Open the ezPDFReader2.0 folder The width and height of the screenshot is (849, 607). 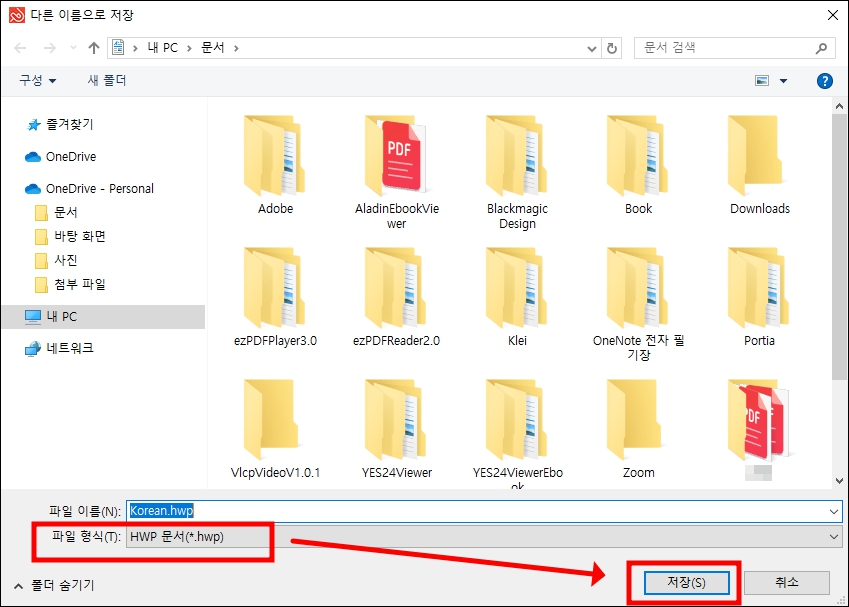[x=396, y=297]
